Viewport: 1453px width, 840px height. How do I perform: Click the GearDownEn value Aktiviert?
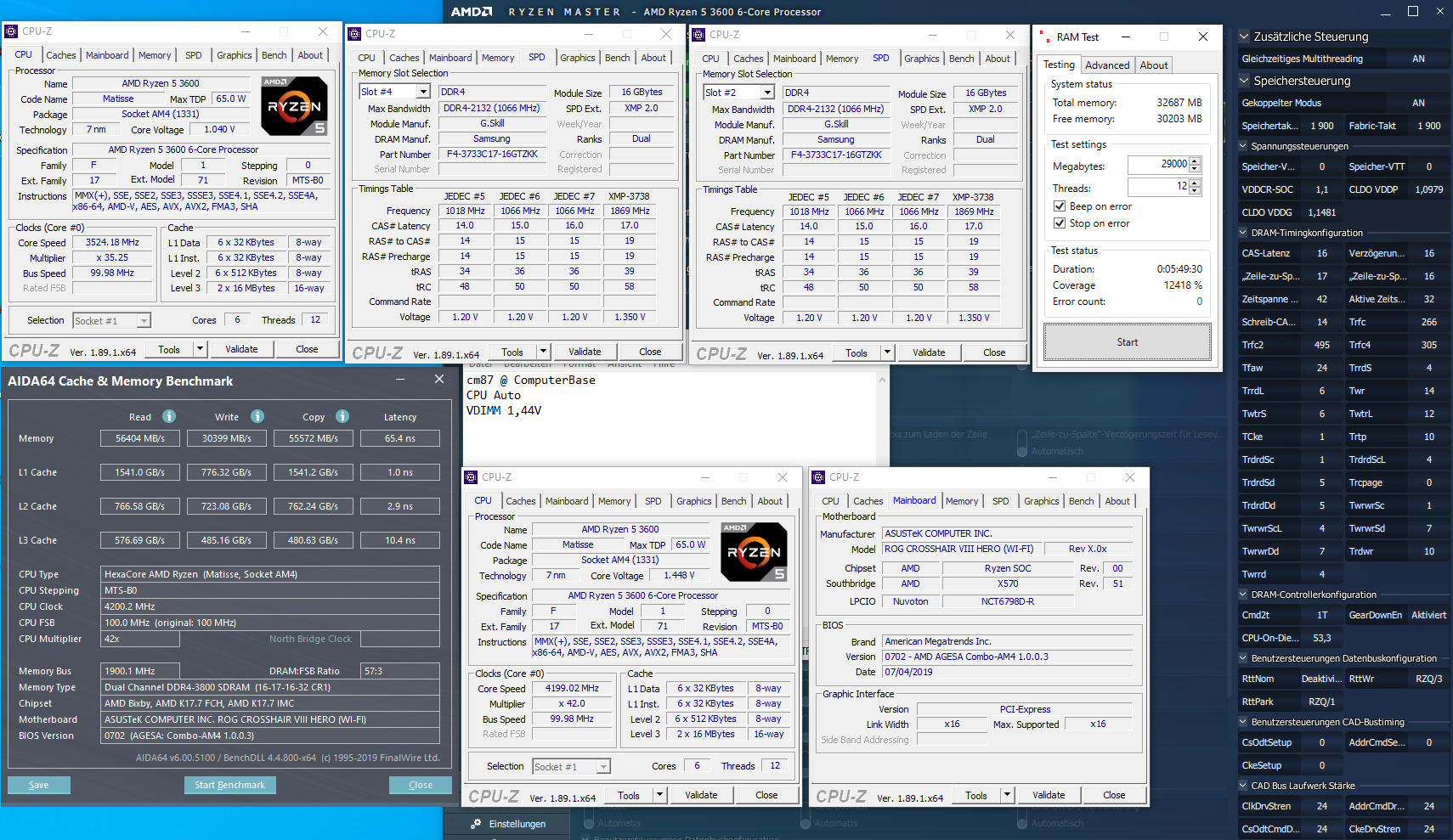tap(1428, 615)
